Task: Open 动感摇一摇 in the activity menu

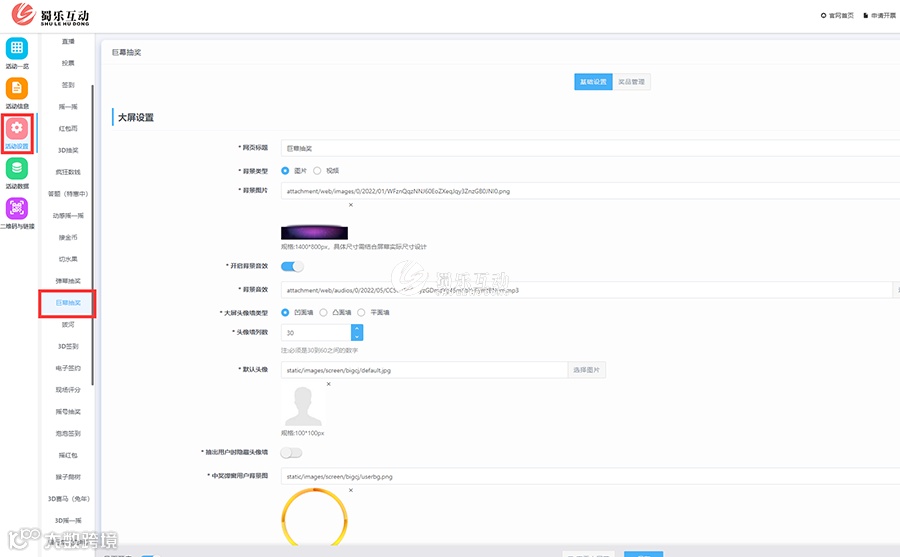Action: pyautogui.click(x=68, y=216)
